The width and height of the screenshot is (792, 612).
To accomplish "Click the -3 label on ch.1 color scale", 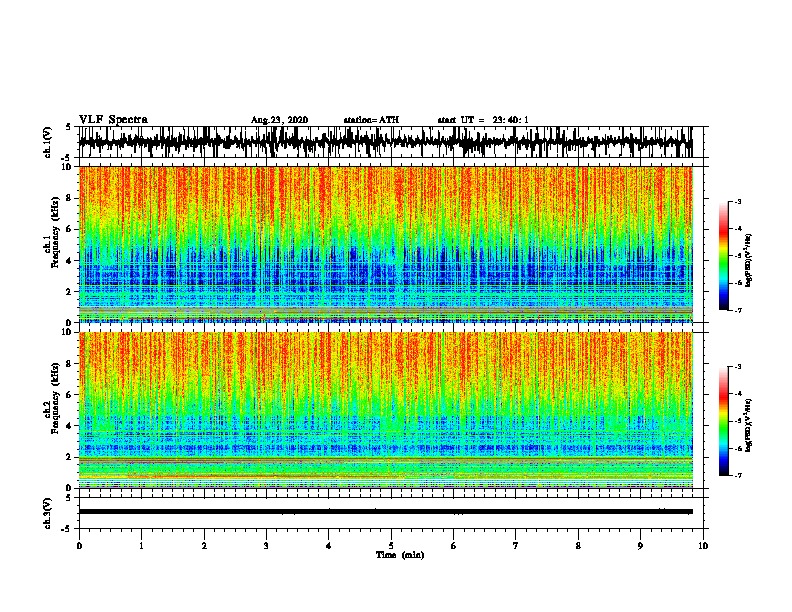I will [x=738, y=202].
